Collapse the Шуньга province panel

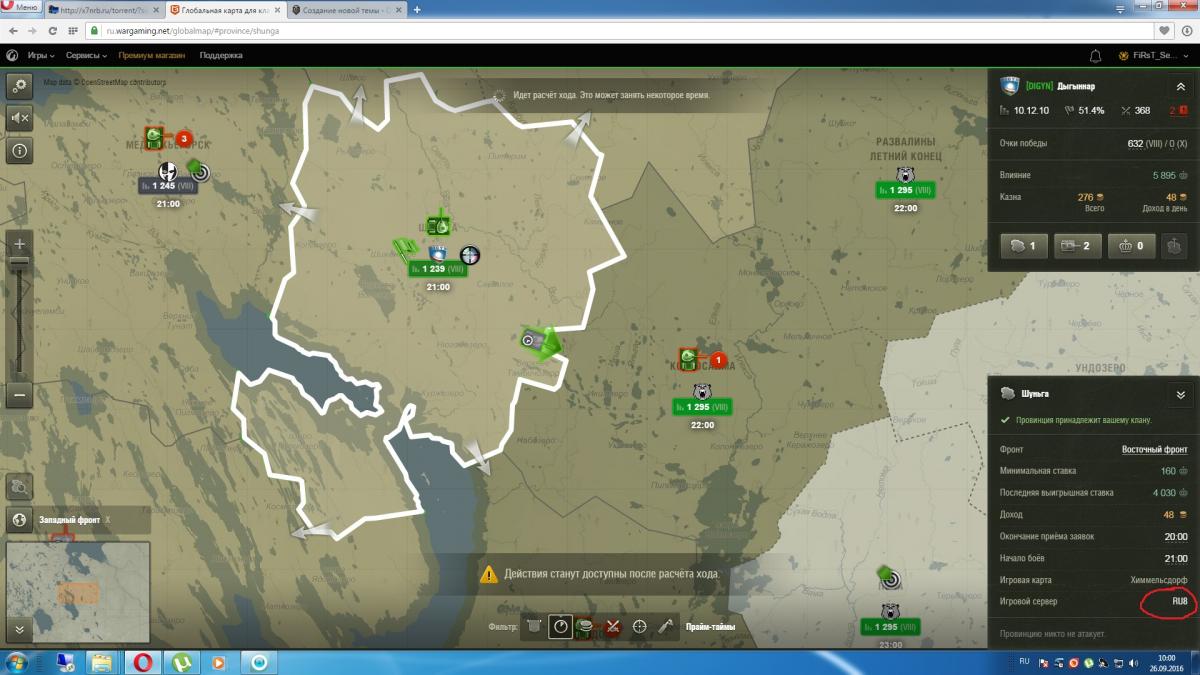coord(1181,394)
